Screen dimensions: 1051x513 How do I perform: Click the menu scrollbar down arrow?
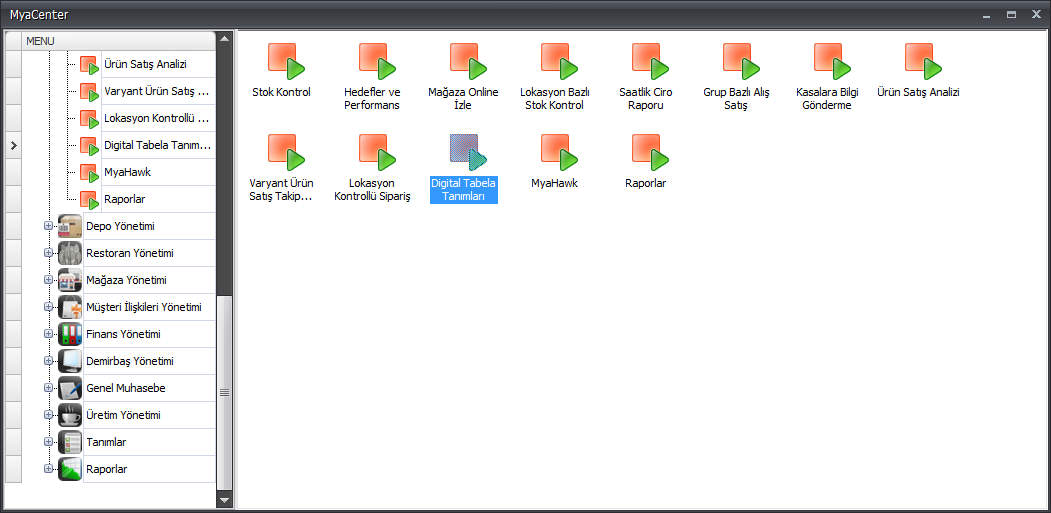225,501
